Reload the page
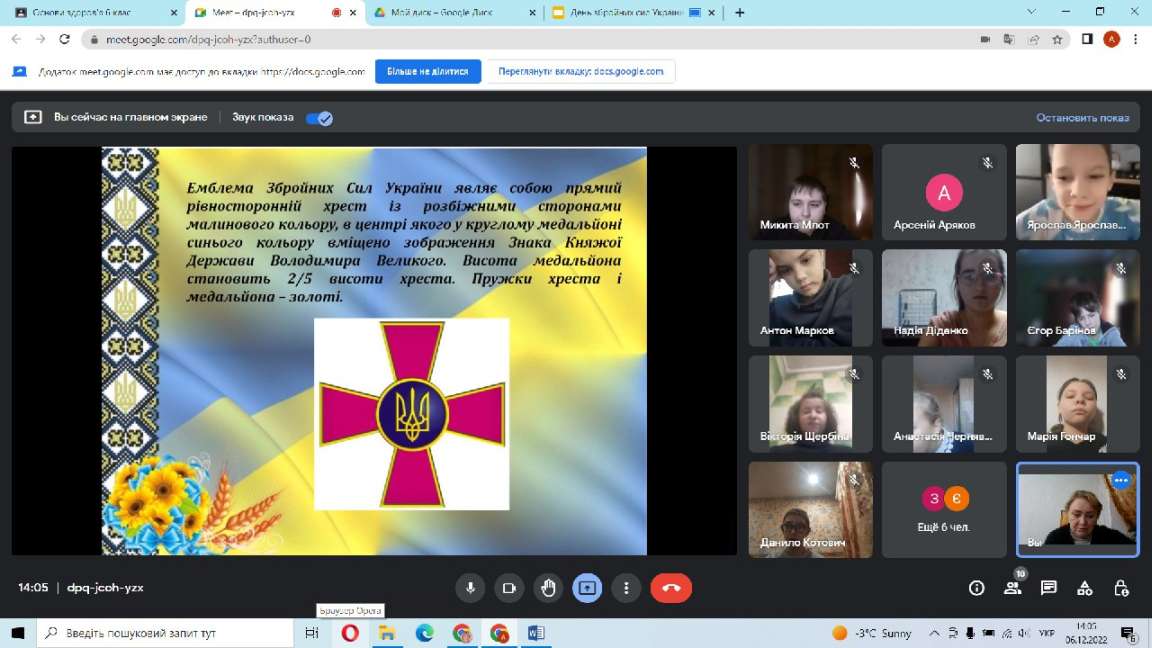Image resolution: width=1152 pixels, height=648 pixels. pyautogui.click(x=65, y=40)
